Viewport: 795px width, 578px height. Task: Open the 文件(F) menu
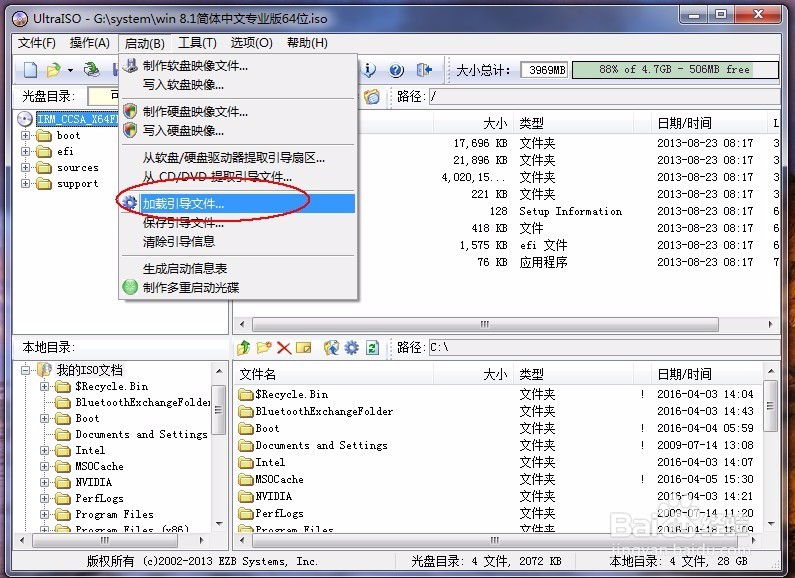tap(37, 43)
